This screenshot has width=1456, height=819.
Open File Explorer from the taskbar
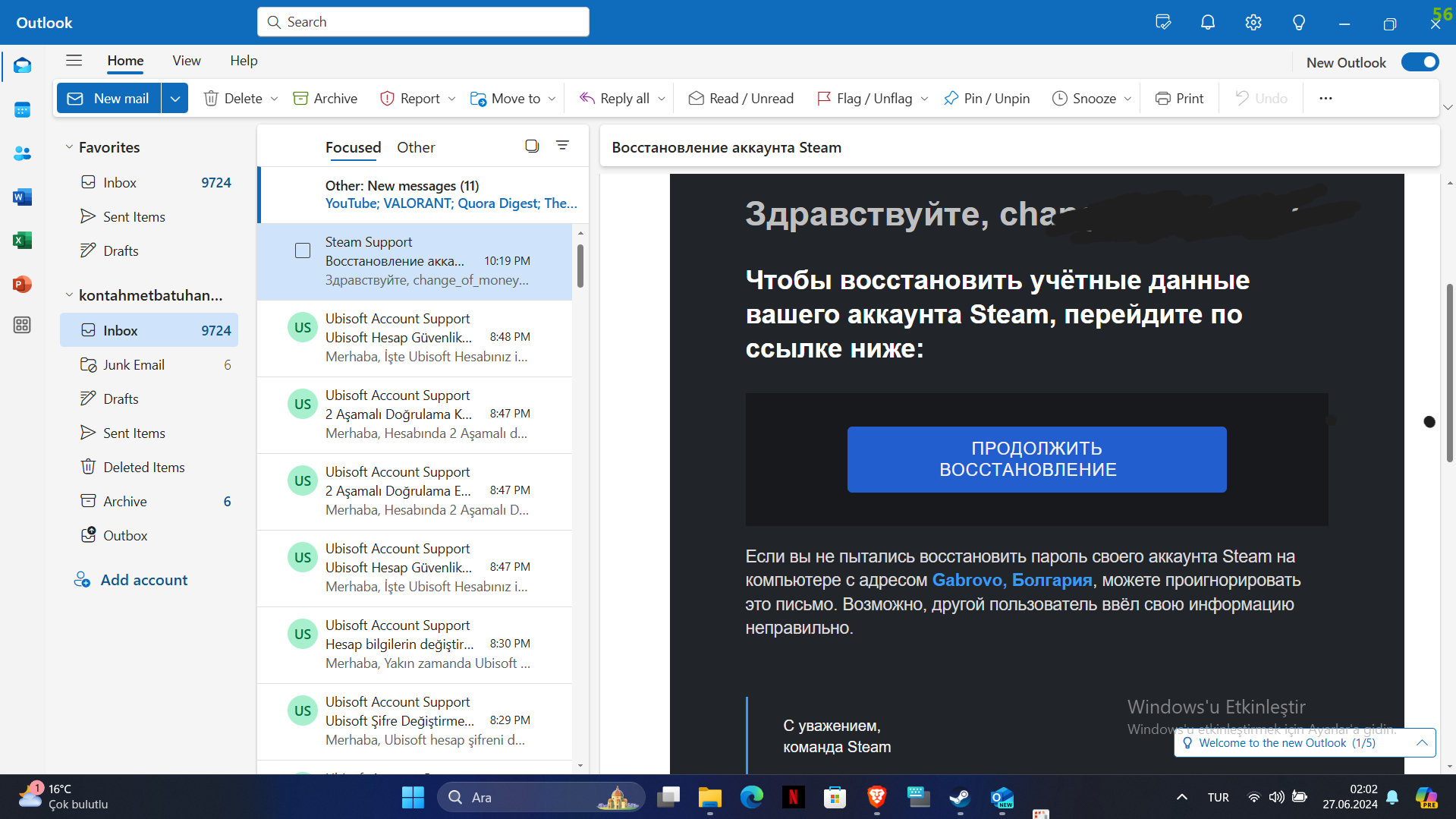pos(709,797)
